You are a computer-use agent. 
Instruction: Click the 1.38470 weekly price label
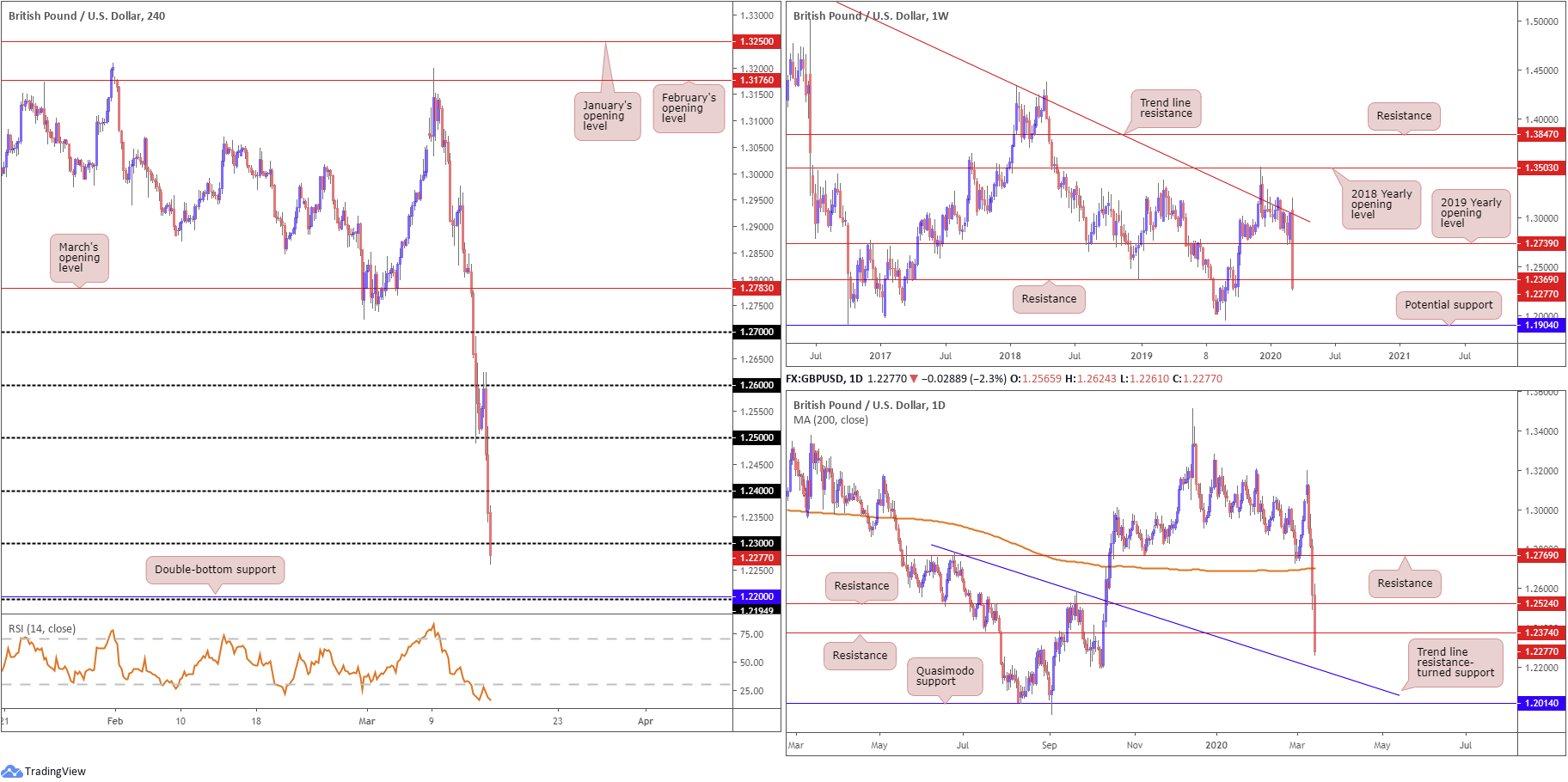tap(1541, 134)
